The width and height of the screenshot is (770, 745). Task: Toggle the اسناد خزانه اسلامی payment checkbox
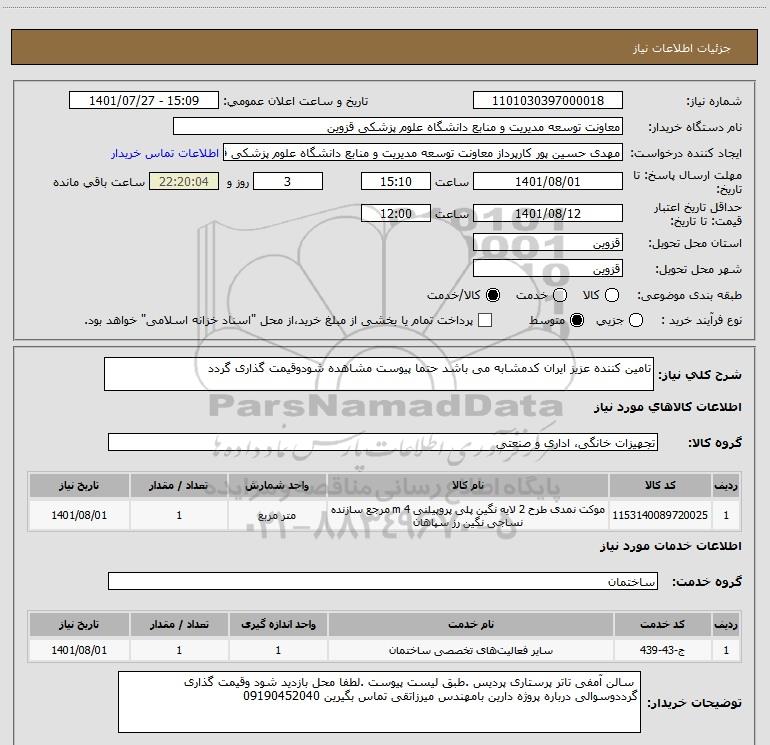coord(485,321)
